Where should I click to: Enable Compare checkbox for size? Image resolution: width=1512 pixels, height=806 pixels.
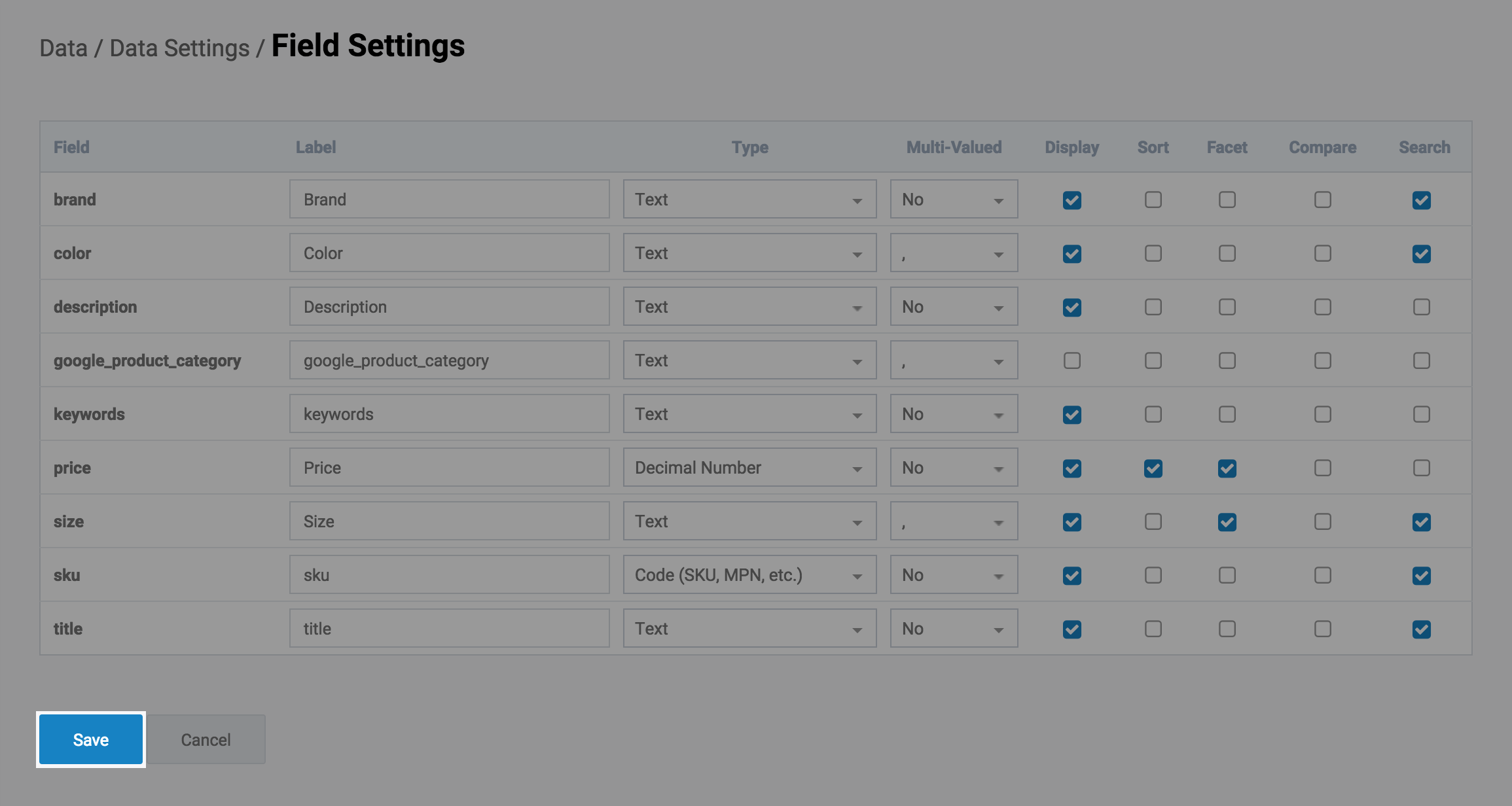[x=1322, y=521]
